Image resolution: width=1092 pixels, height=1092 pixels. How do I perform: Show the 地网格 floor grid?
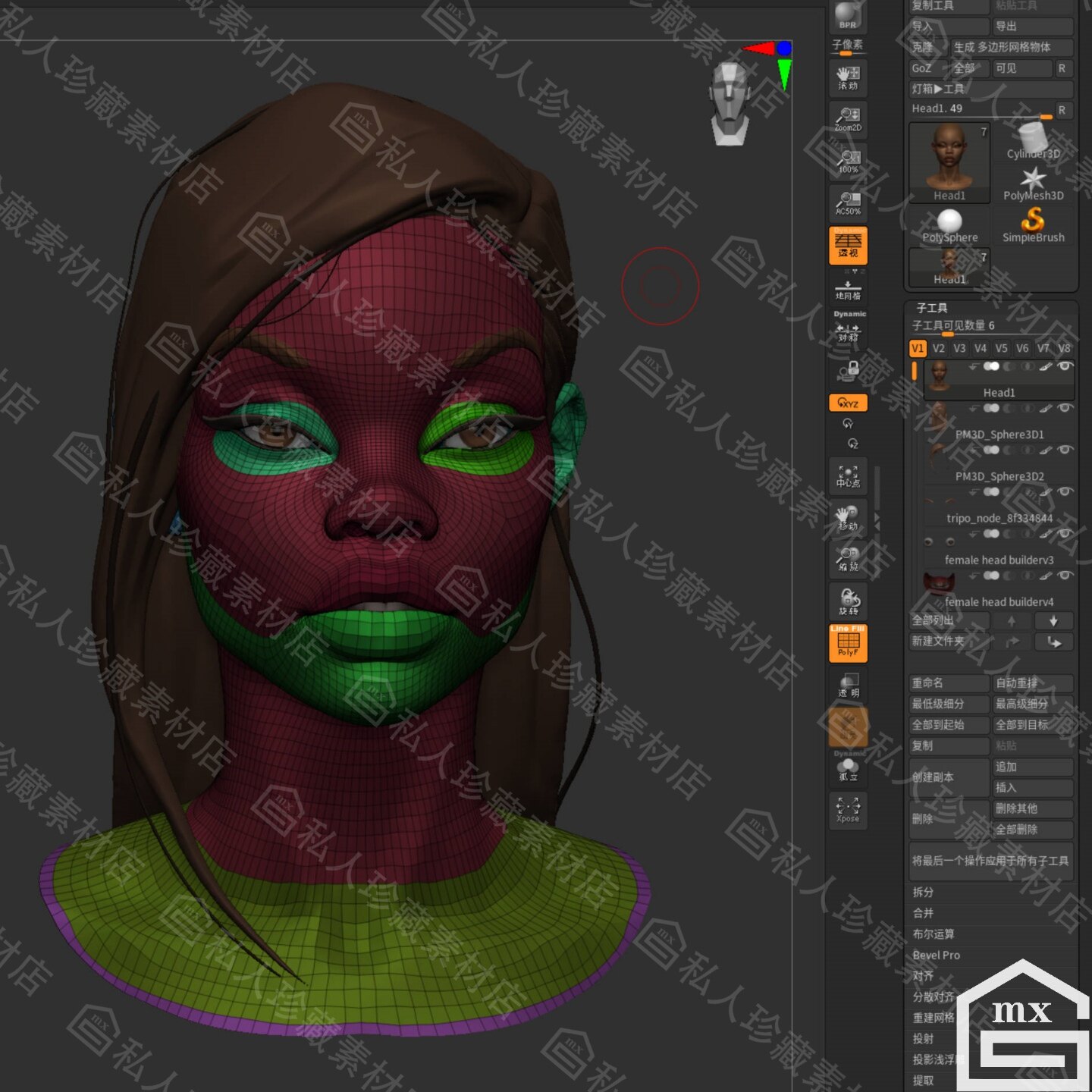pos(848,290)
